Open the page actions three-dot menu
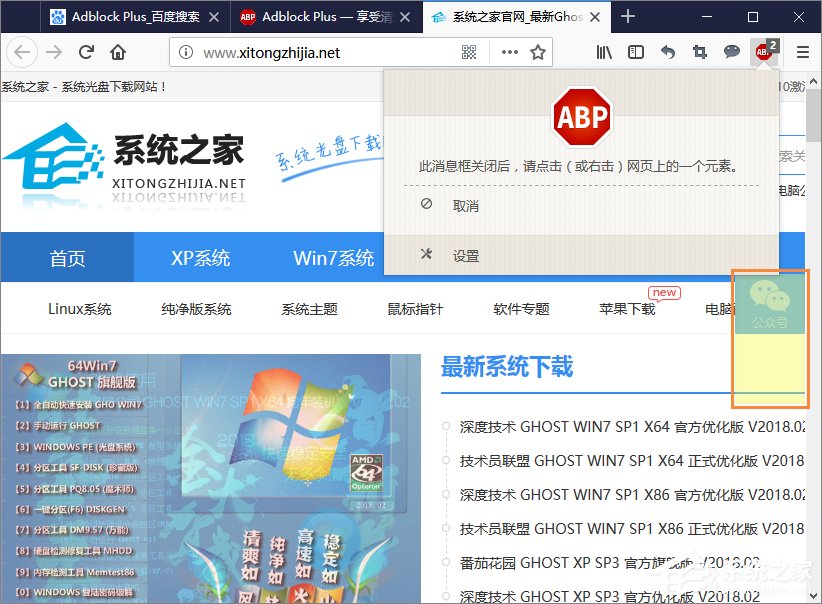This screenshot has height=604, width=822. coord(509,51)
